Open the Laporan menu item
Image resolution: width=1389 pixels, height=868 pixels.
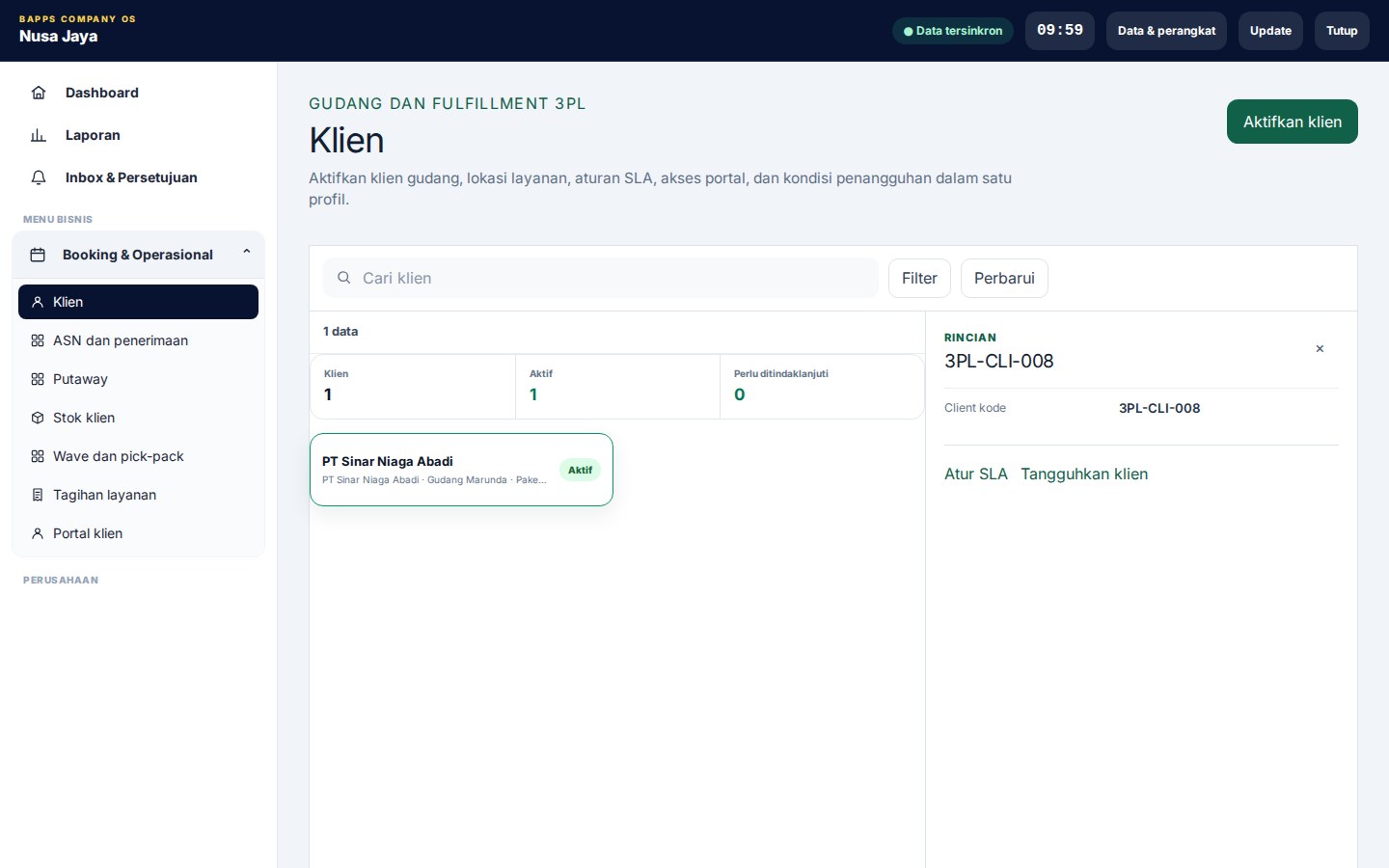click(x=139, y=135)
